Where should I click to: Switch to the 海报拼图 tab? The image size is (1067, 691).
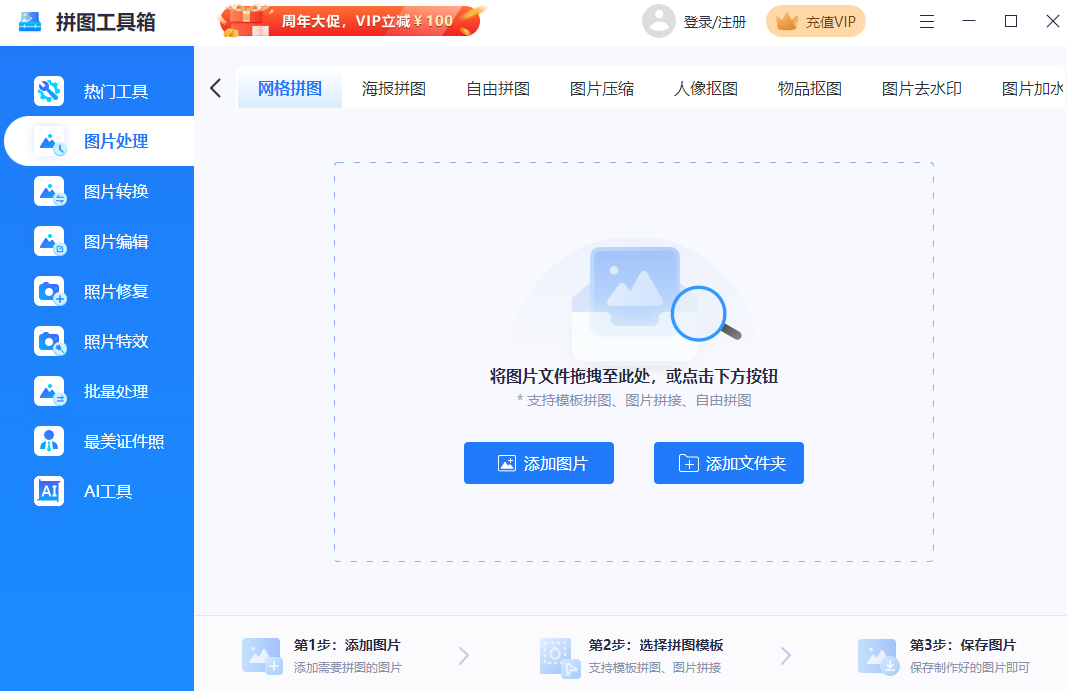(x=394, y=88)
